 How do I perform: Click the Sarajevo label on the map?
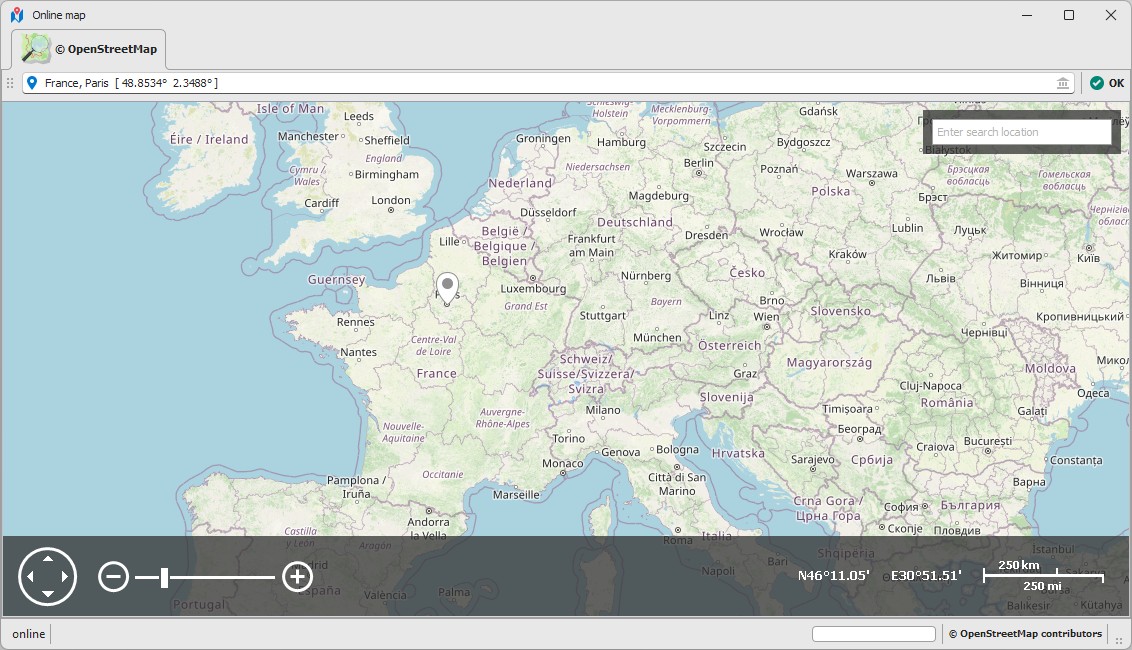[812, 459]
